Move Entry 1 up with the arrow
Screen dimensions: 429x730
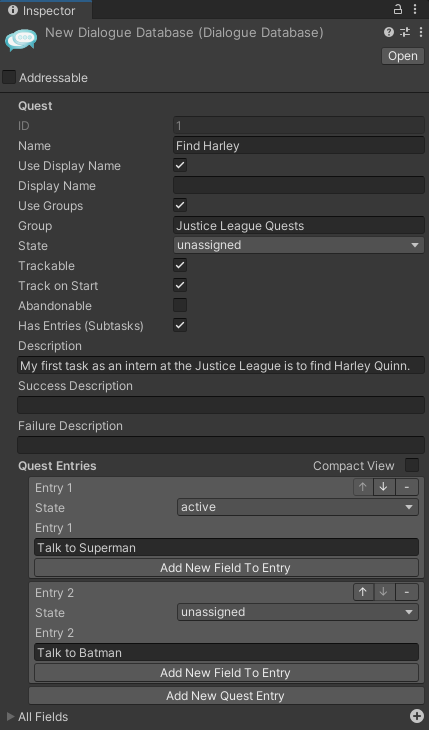pyautogui.click(x=363, y=487)
